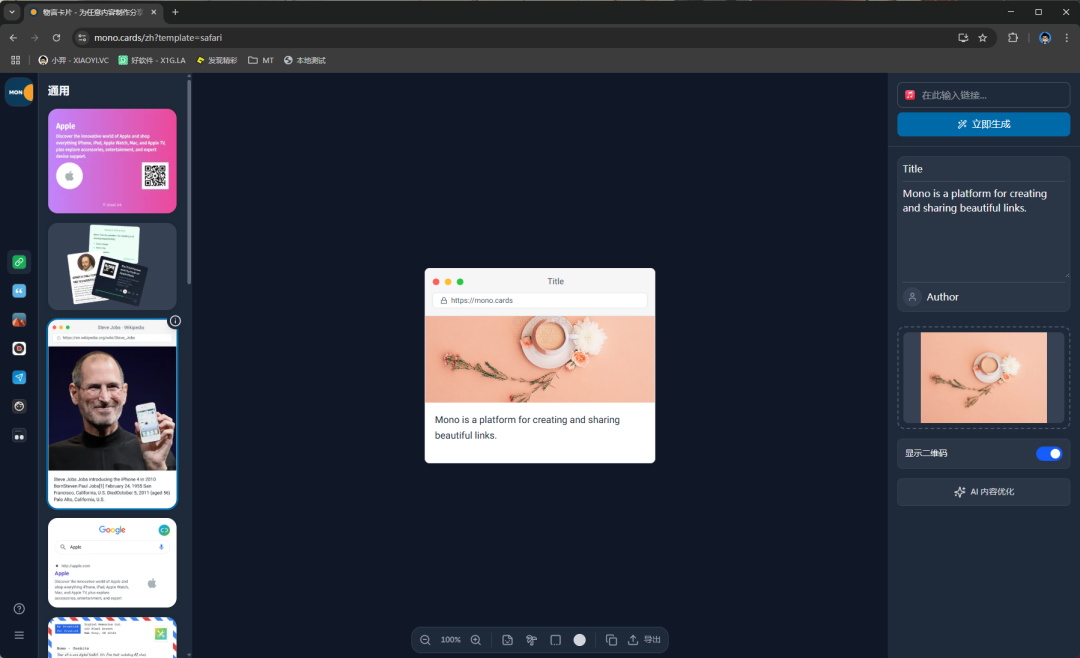
Task: Click the palm tree decoration icon in the toolbar
Action: 532,640
